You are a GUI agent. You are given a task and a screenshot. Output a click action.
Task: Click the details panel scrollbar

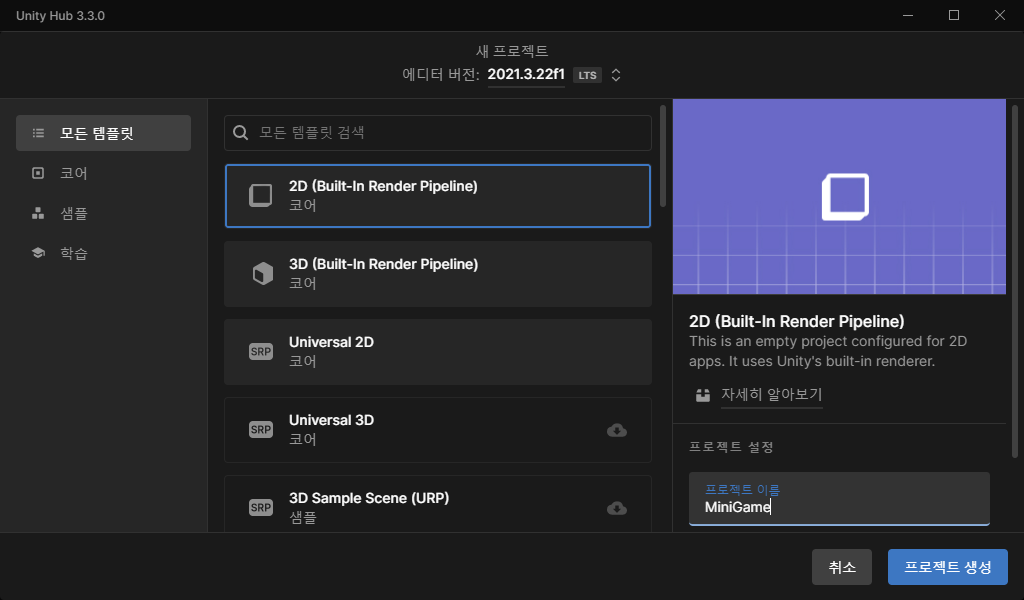pyautogui.click(x=1014, y=281)
